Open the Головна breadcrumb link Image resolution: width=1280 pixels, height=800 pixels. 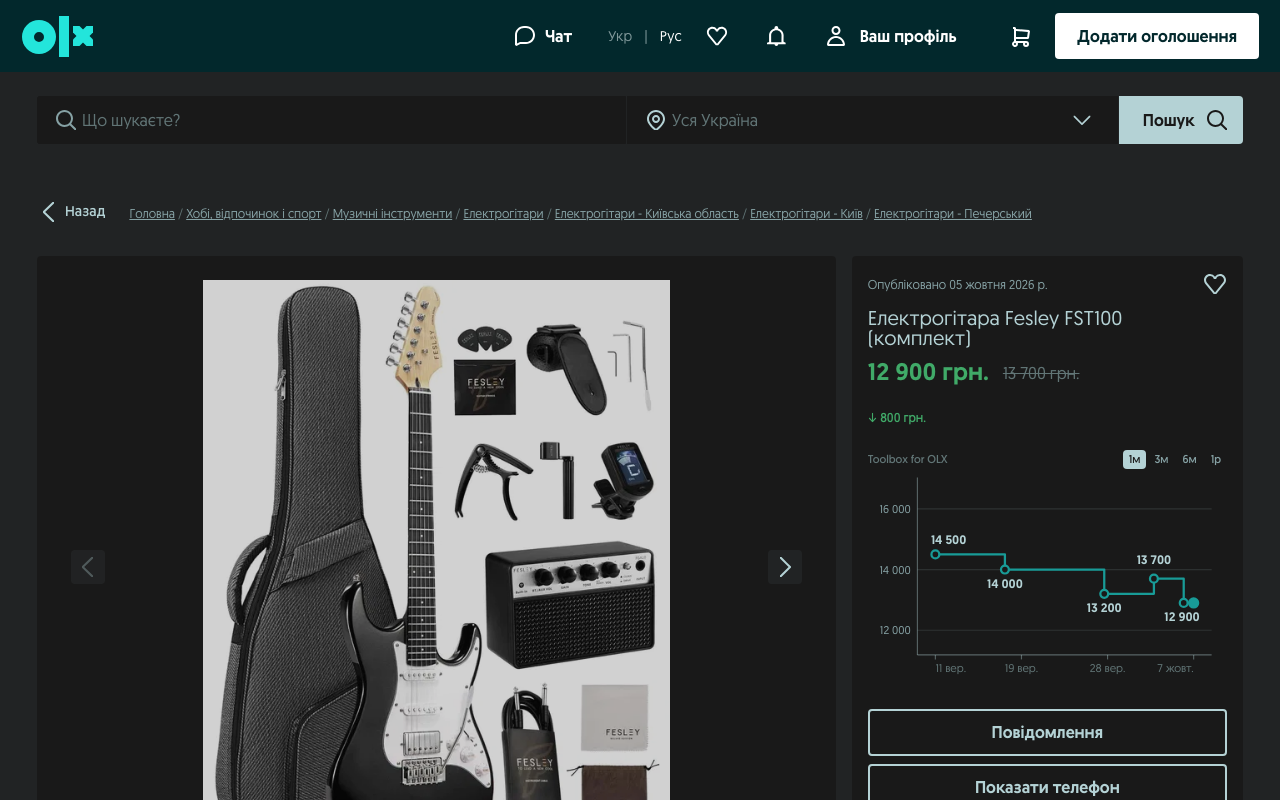pyautogui.click(x=152, y=214)
